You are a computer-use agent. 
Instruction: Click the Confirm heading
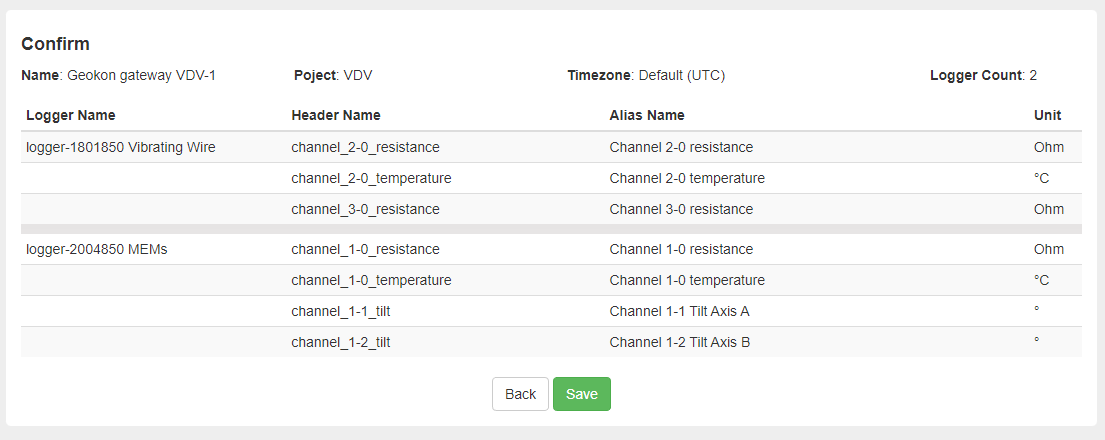[x=55, y=44]
